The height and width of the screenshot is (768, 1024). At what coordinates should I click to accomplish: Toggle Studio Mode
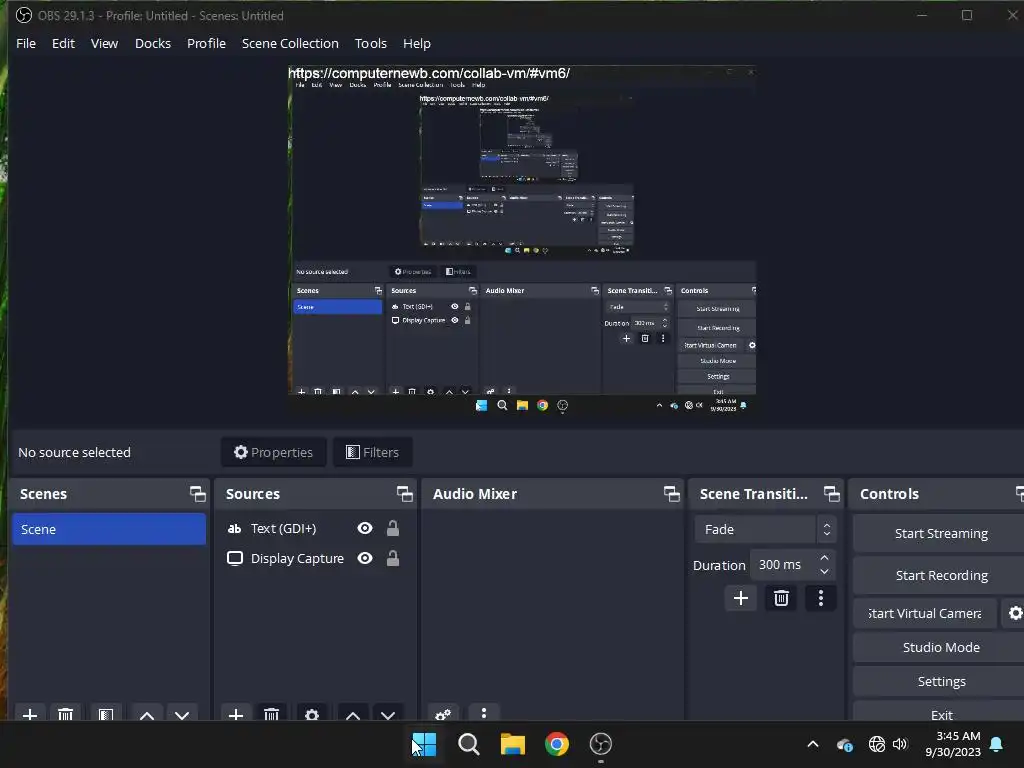point(940,647)
